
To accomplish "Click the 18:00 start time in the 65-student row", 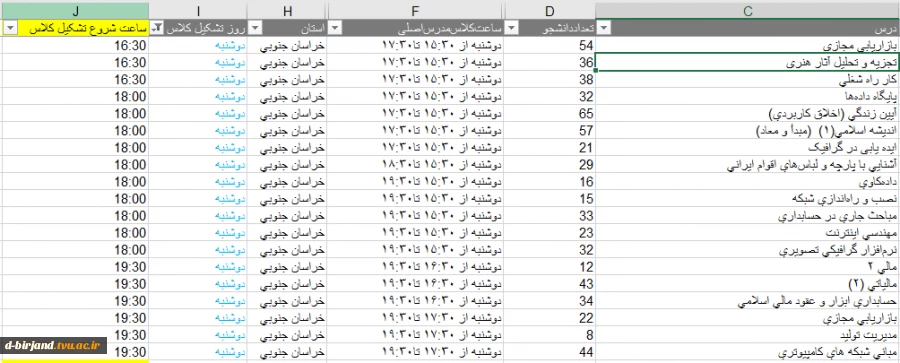I will tap(75, 114).
